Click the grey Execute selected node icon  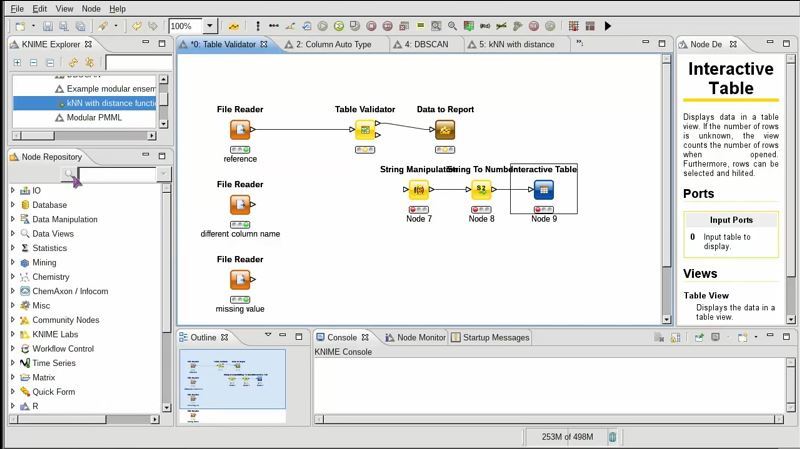322,26
